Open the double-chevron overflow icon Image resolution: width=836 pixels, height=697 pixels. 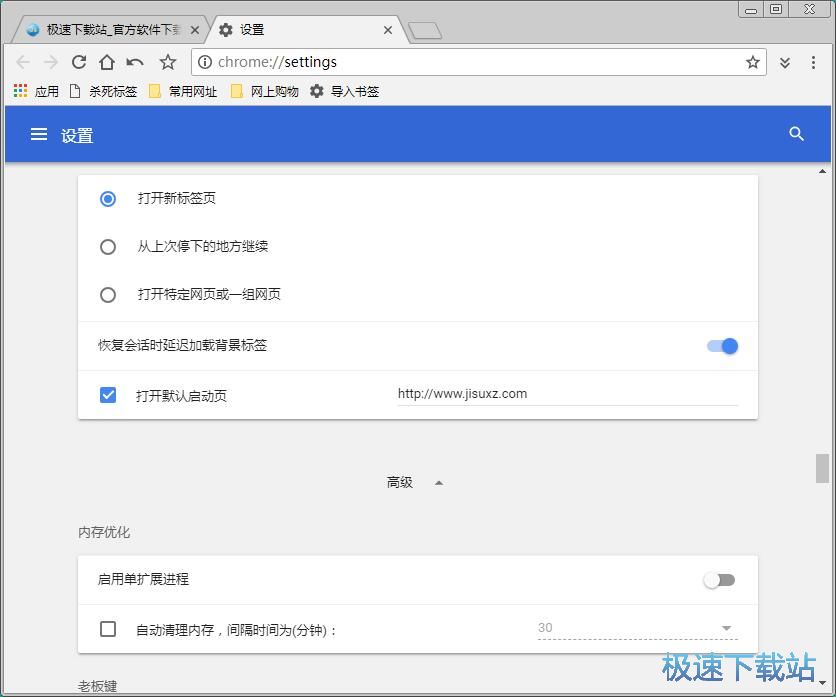tap(785, 62)
